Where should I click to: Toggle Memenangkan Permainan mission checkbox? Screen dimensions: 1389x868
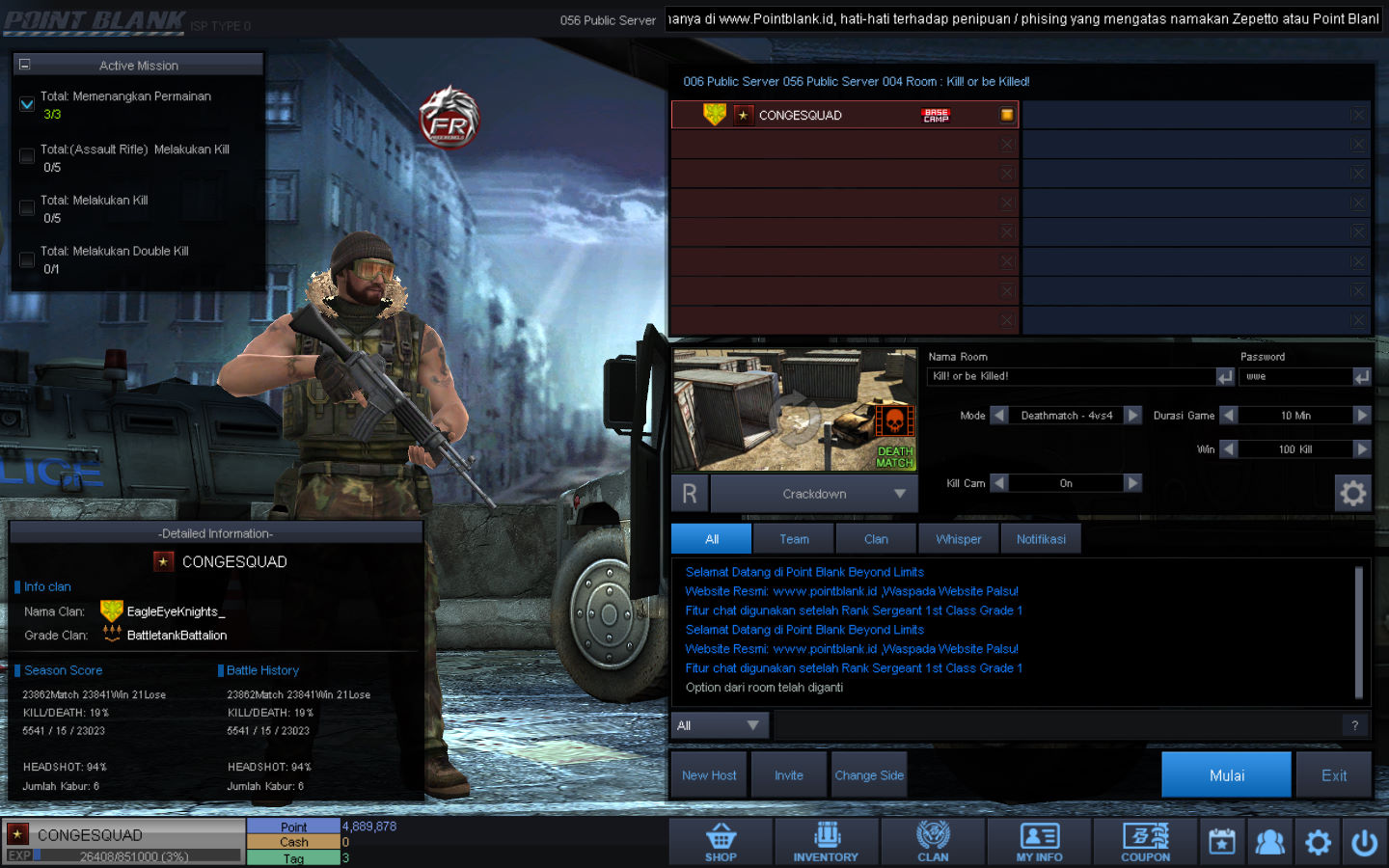click(x=27, y=104)
